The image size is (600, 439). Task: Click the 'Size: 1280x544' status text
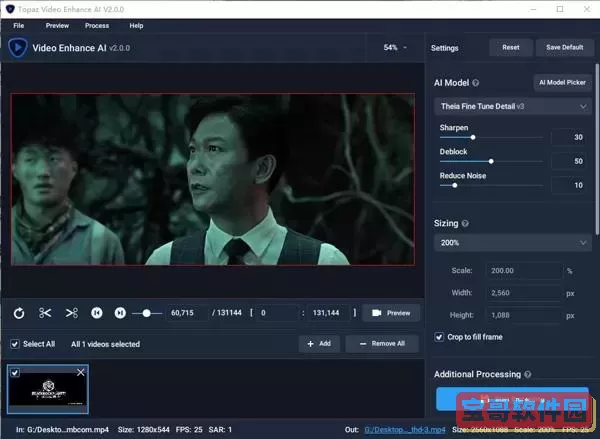(x=143, y=430)
